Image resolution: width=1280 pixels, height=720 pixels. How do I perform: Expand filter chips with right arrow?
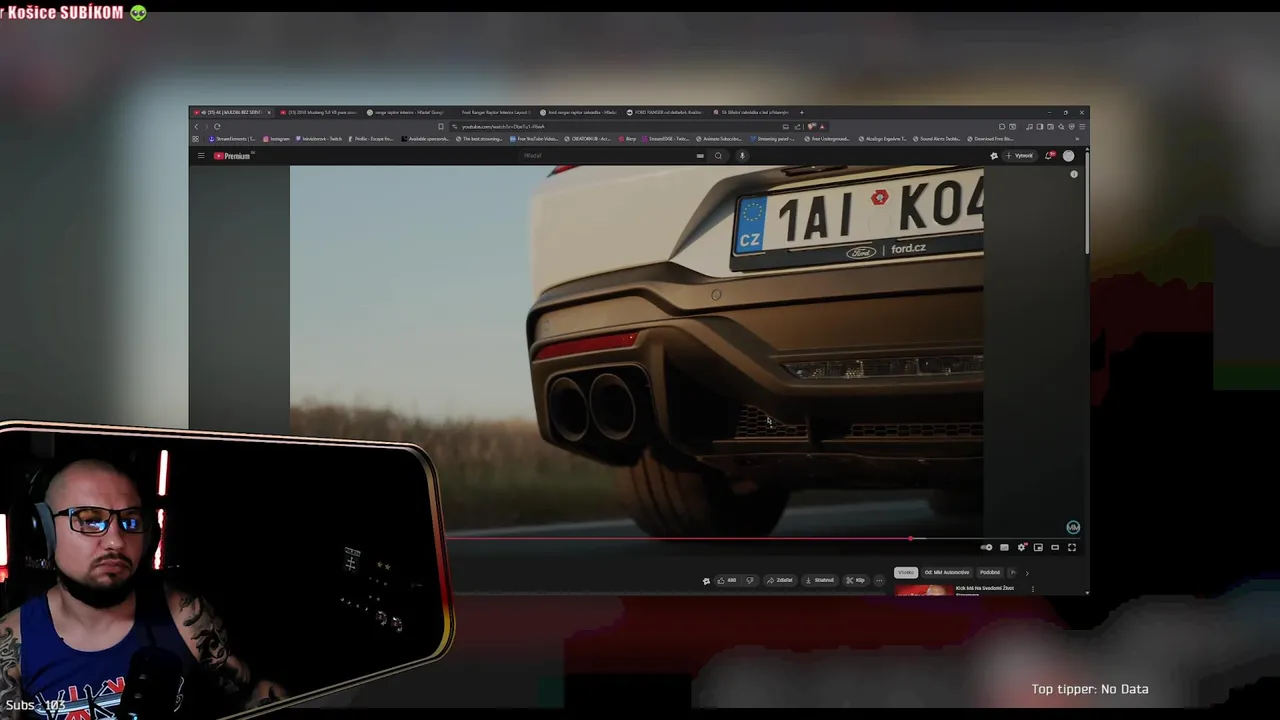(x=1027, y=573)
